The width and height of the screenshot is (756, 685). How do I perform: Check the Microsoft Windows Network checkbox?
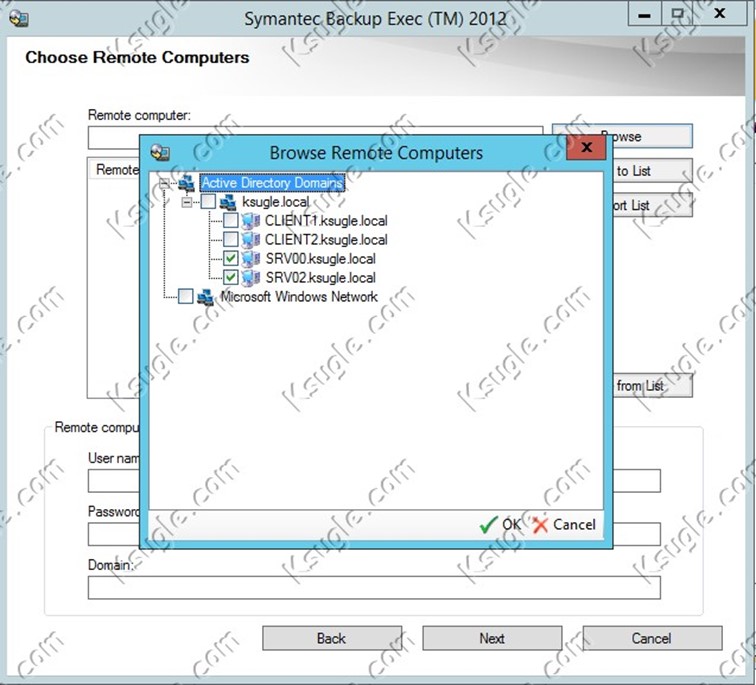186,296
